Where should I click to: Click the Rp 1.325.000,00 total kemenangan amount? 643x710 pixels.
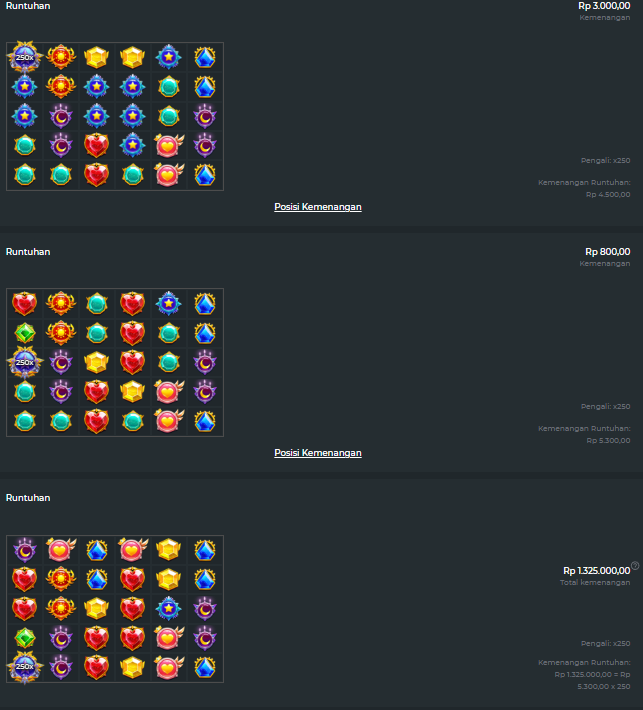coord(596,571)
